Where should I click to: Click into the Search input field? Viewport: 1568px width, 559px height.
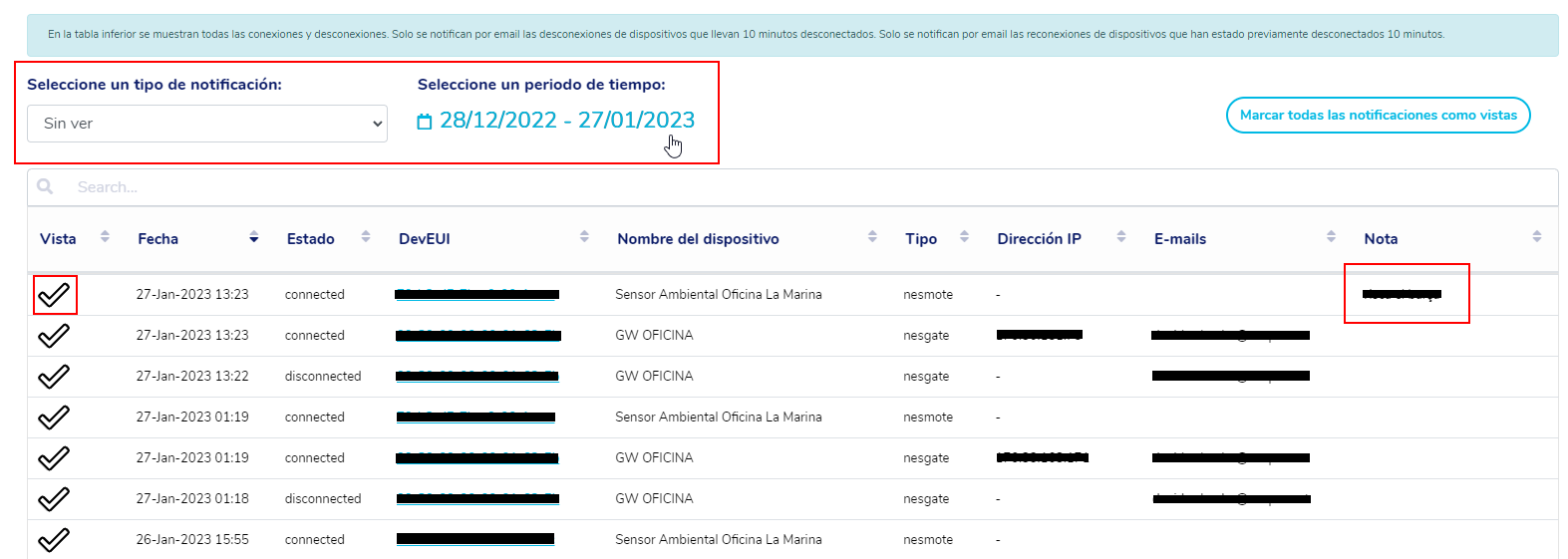[x=797, y=187]
